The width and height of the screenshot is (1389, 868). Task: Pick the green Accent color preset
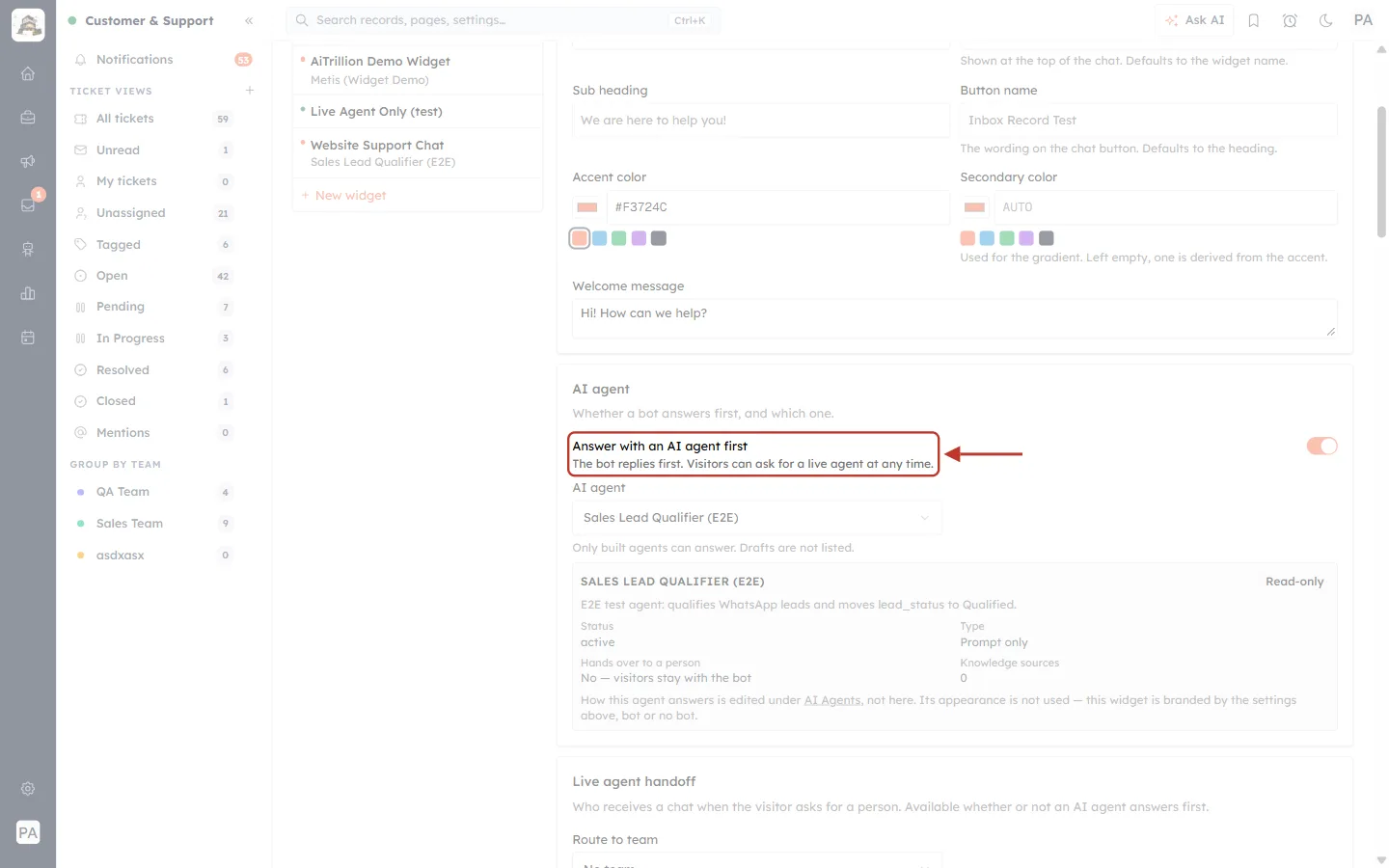tap(619, 238)
